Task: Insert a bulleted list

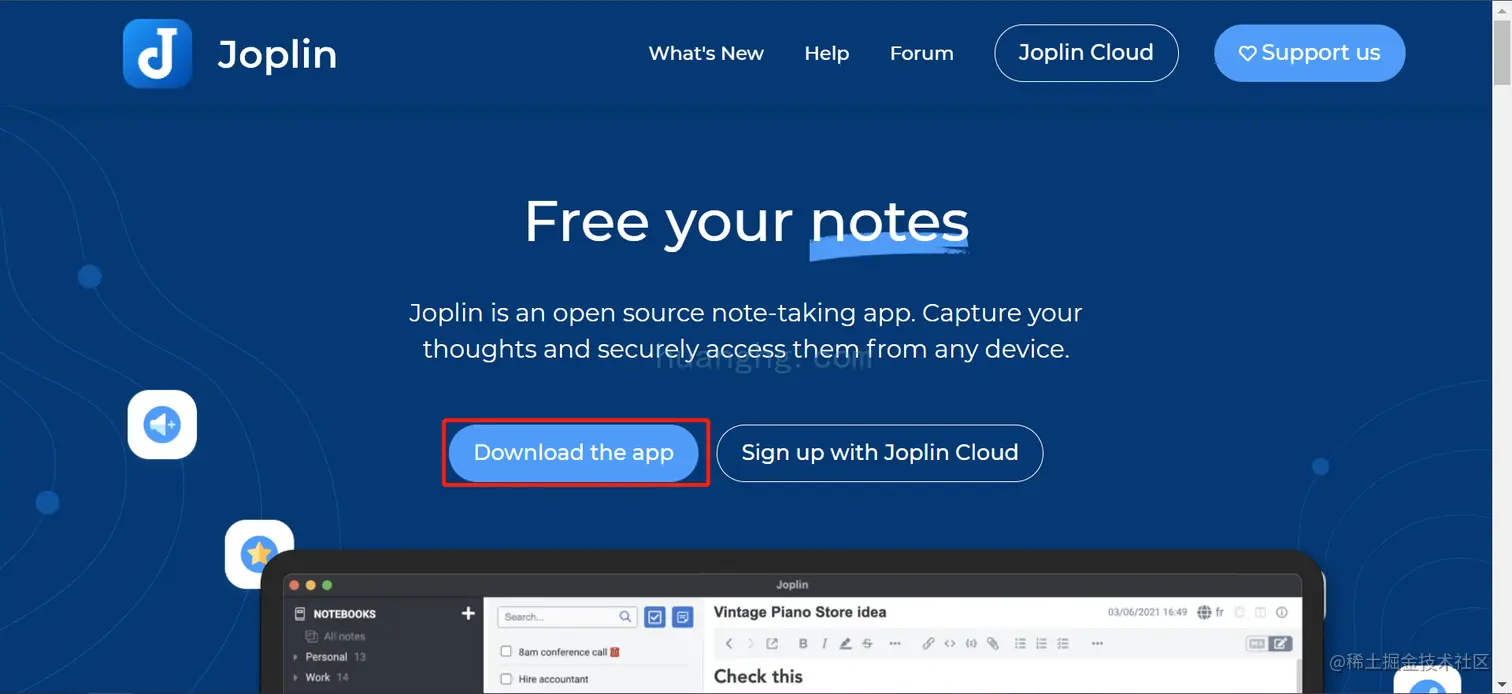Action: click(1020, 643)
